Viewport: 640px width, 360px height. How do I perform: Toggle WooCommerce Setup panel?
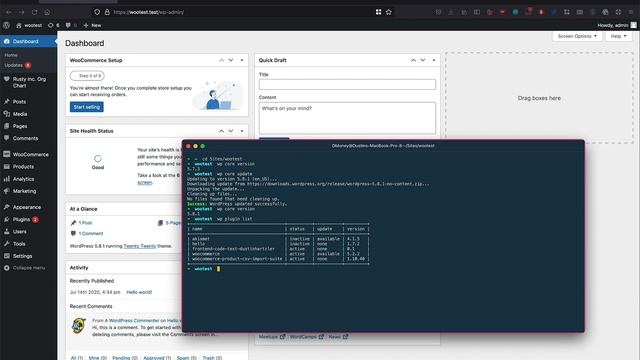[x=242, y=60]
